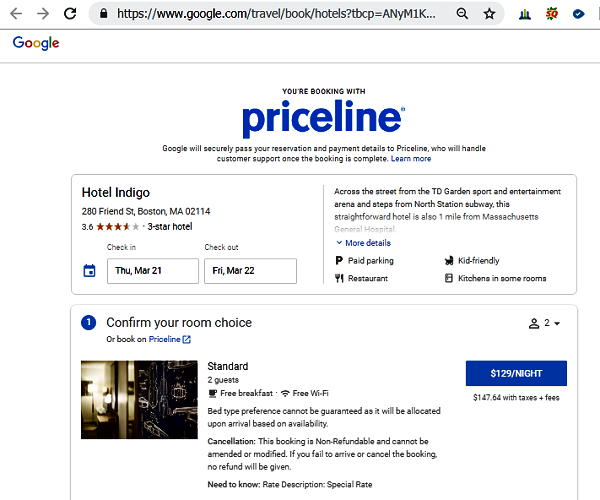Open the green bar-chart extension icon
This screenshot has width=600, height=500.
525,14
